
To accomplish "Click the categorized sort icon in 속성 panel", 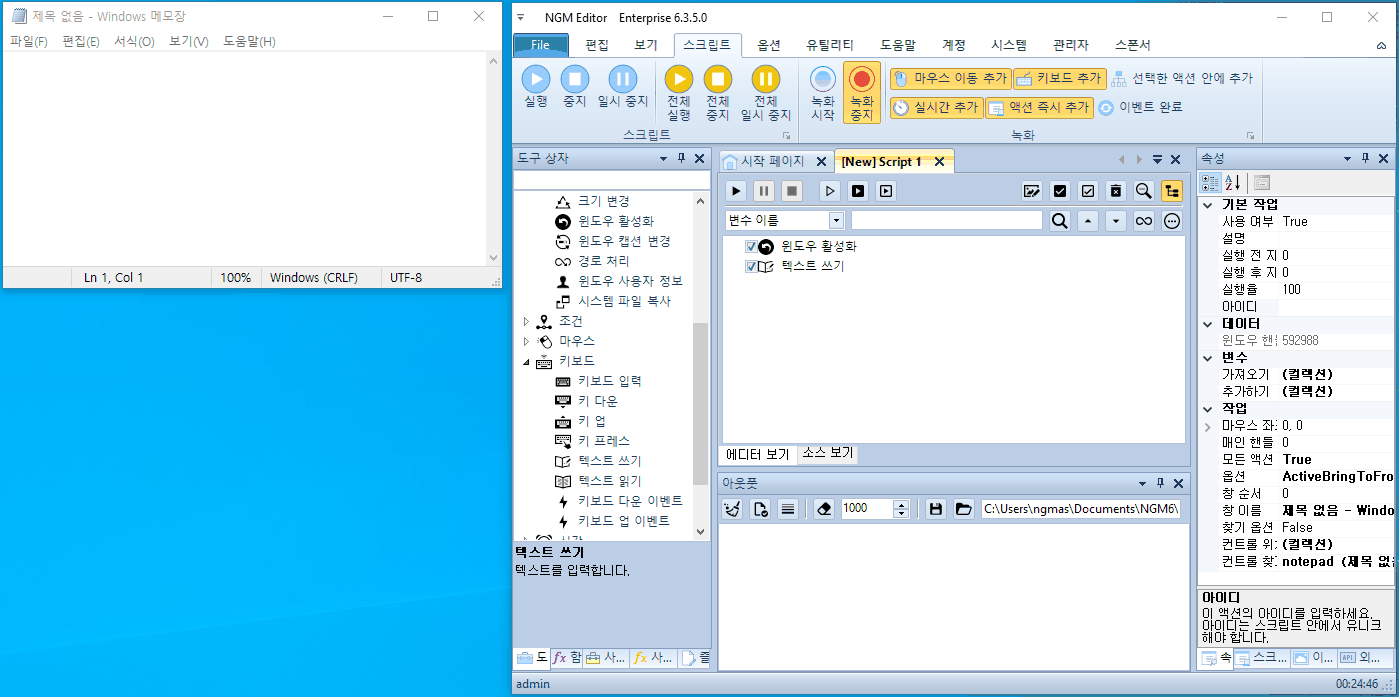I will pos(1210,182).
